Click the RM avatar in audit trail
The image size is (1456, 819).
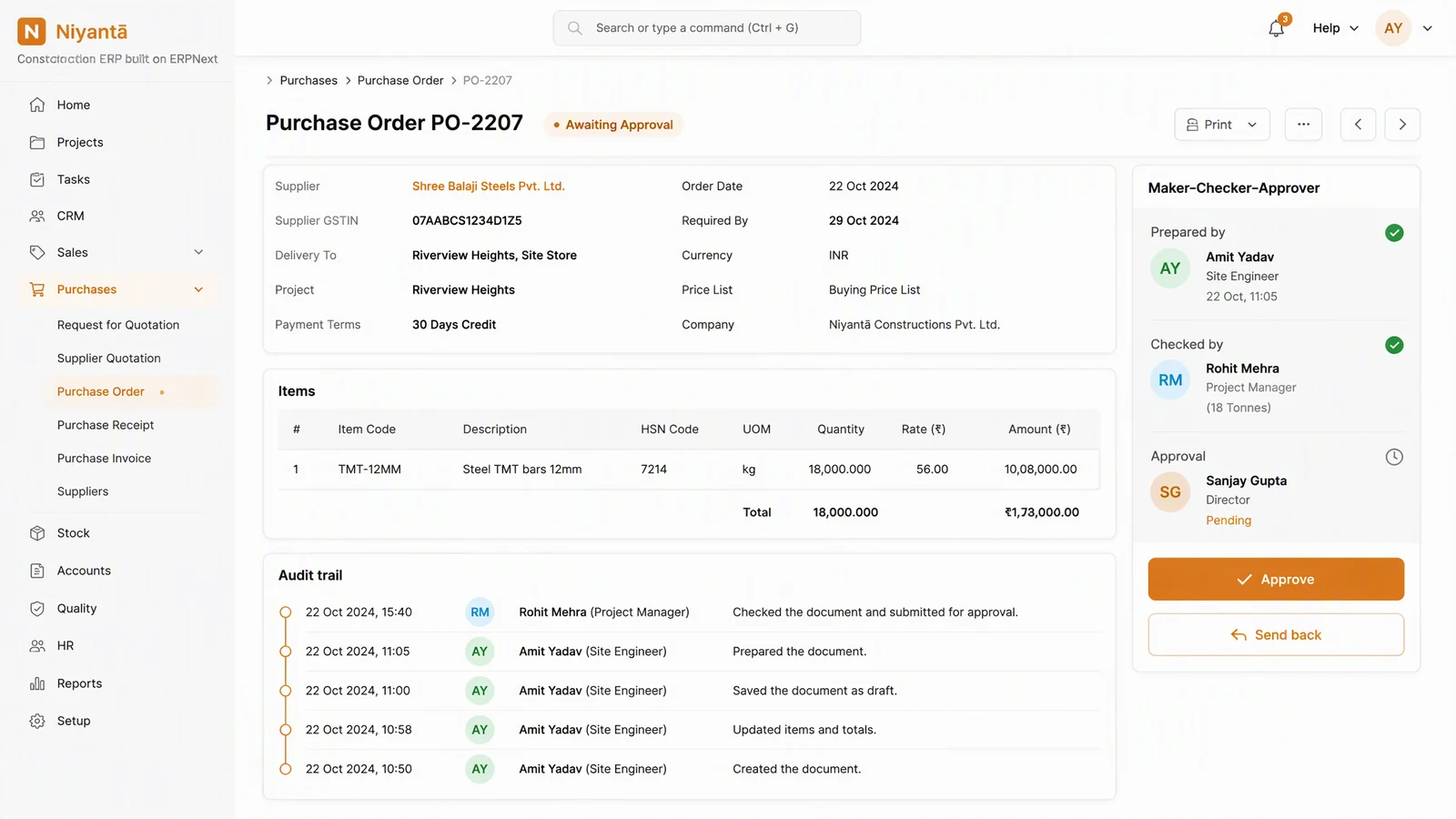pyautogui.click(x=480, y=612)
